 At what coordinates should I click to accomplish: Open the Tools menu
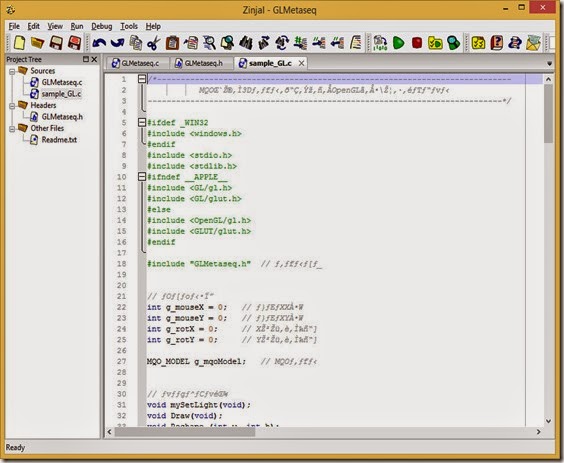(x=129, y=26)
